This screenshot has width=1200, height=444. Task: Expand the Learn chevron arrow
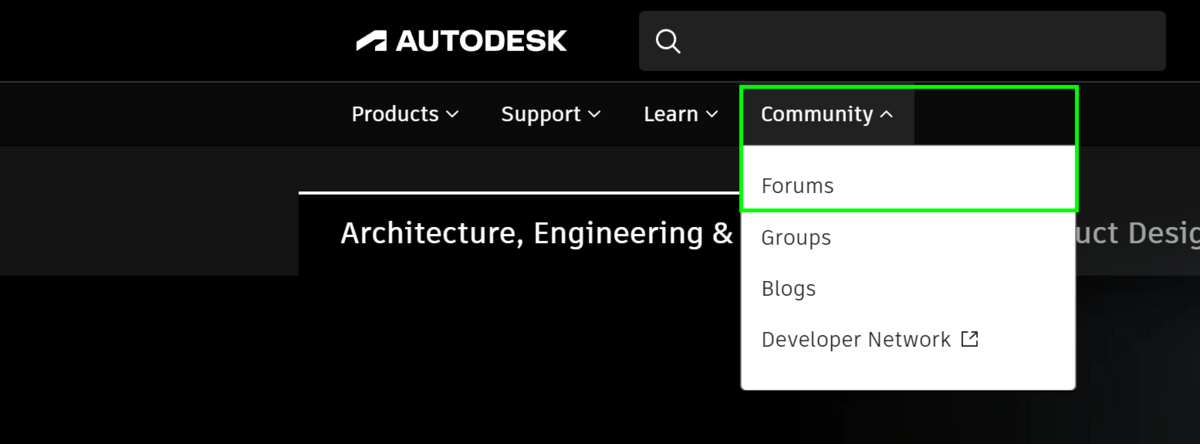(712, 115)
